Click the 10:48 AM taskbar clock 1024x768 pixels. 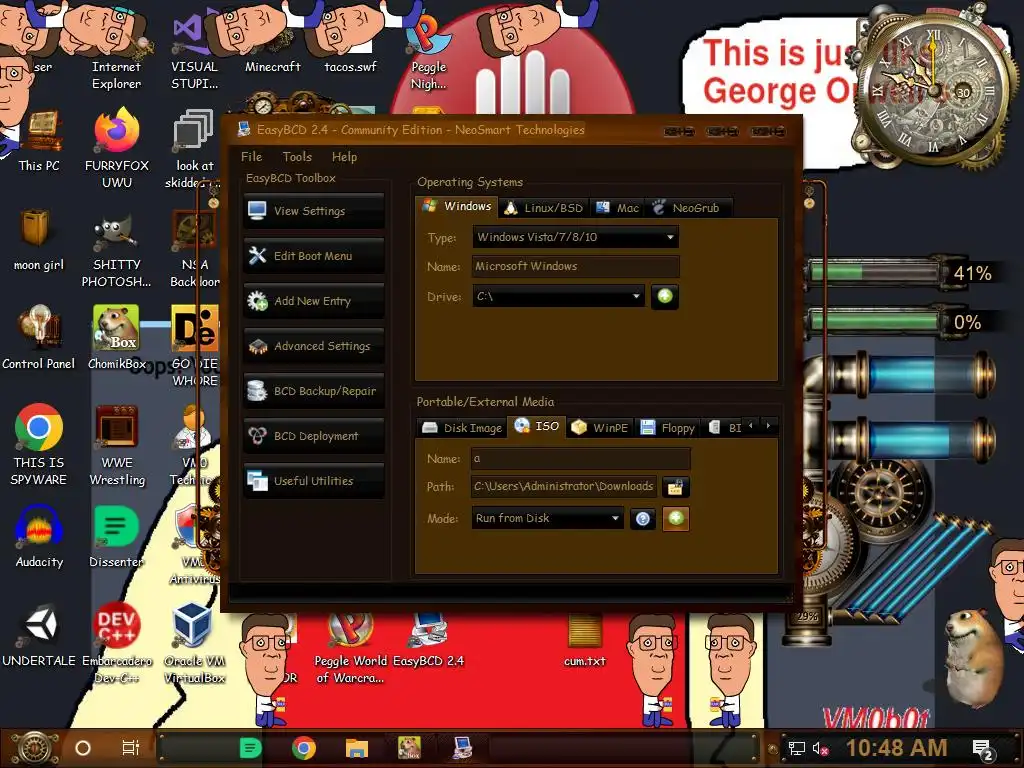(896, 748)
